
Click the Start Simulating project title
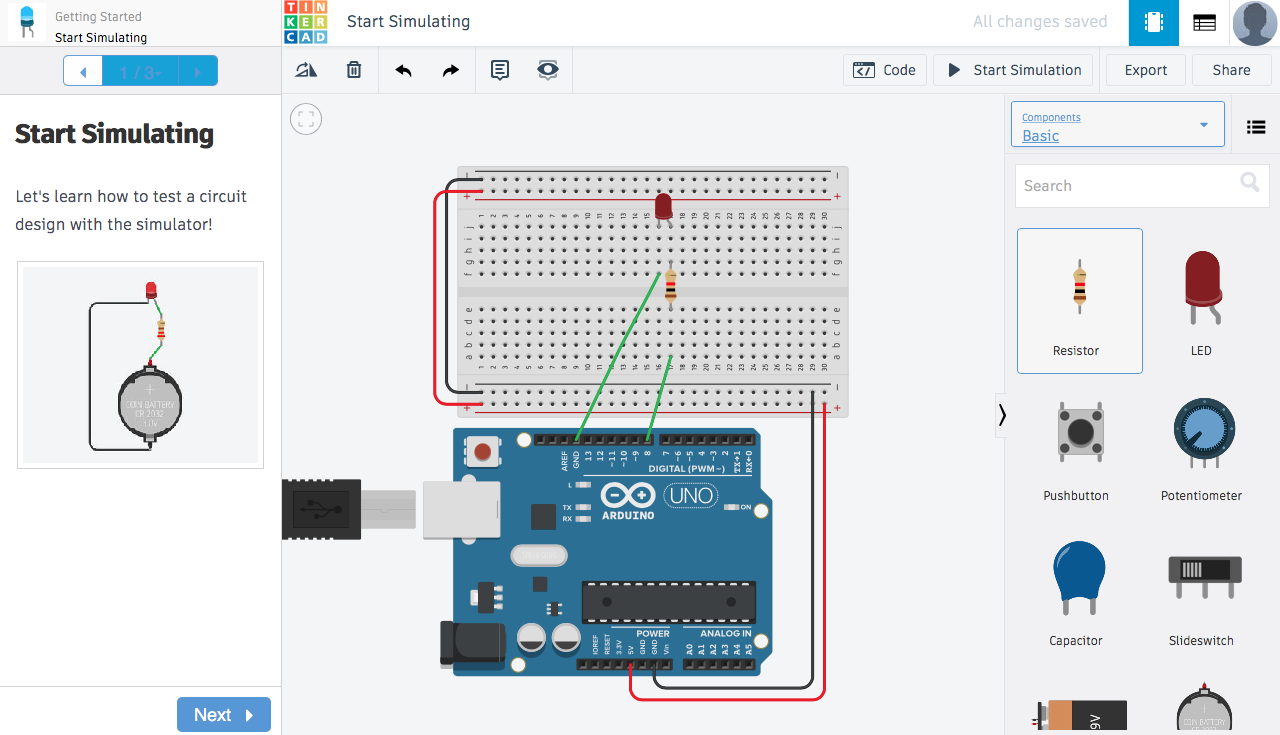click(x=408, y=22)
